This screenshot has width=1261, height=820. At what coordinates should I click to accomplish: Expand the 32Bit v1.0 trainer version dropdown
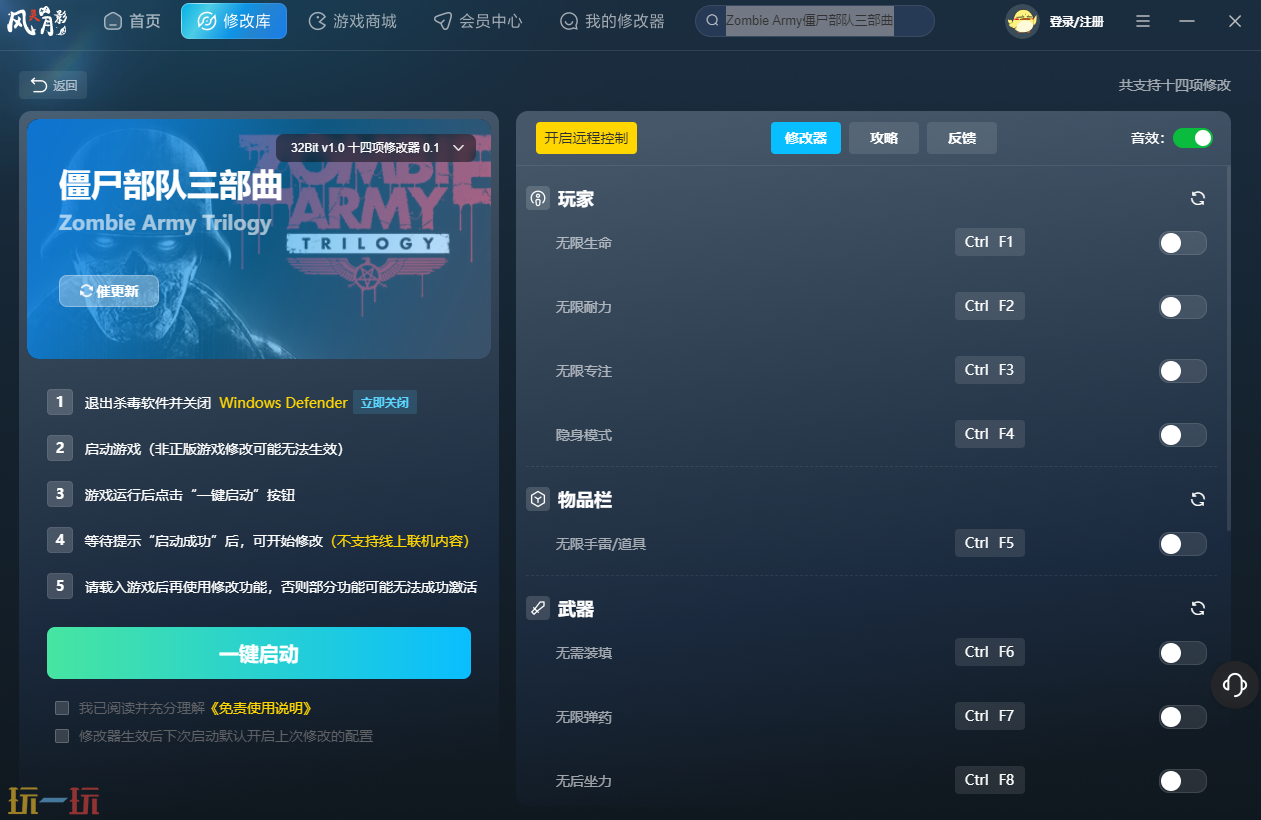tap(376, 147)
